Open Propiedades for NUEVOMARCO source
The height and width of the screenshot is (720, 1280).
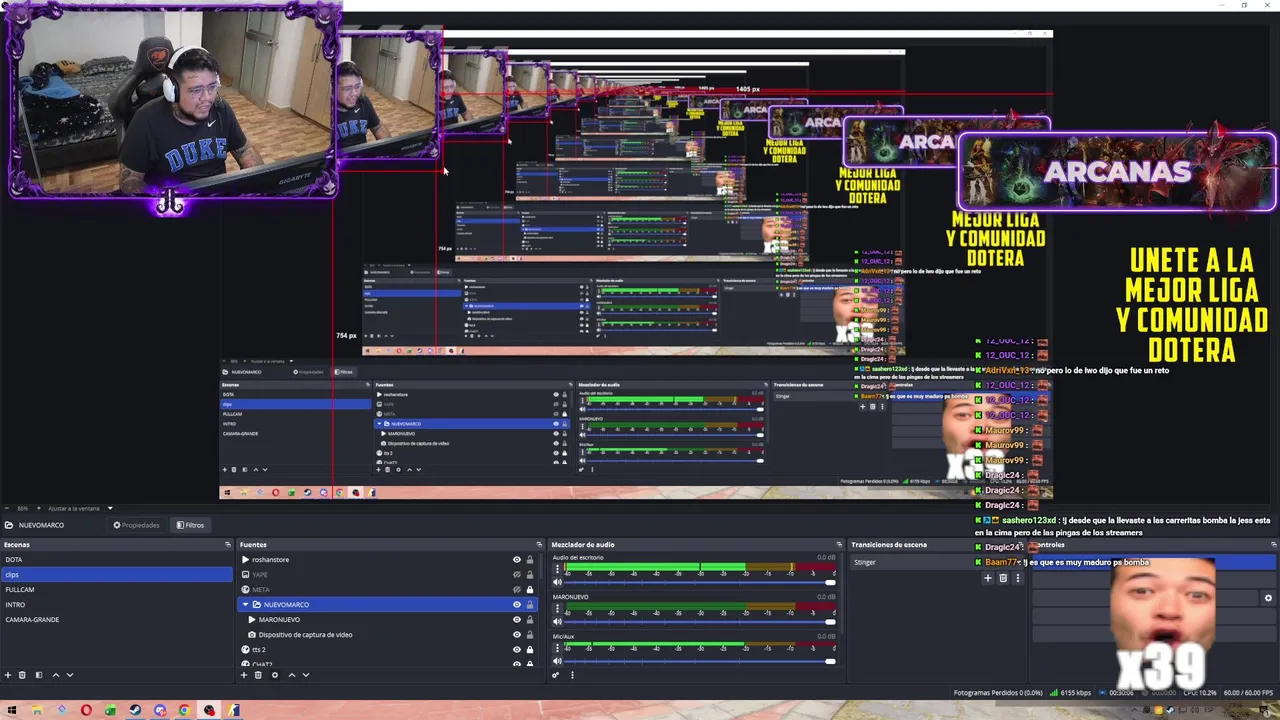pyautogui.click(x=136, y=525)
